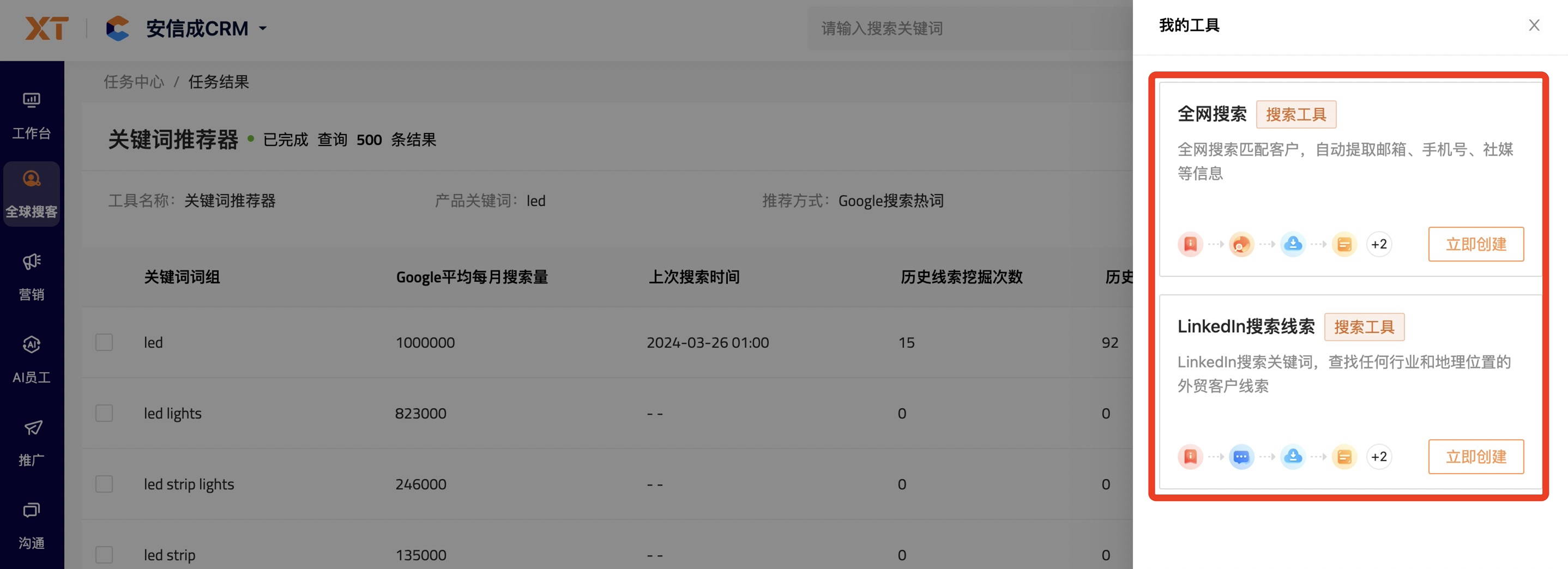Click search volume value 135000
1568x569 pixels.
(420, 554)
